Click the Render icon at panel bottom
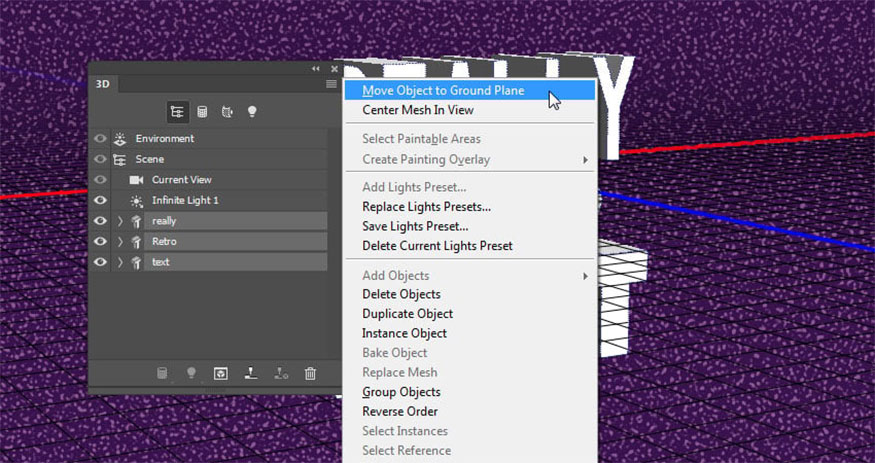 pos(221,373)
